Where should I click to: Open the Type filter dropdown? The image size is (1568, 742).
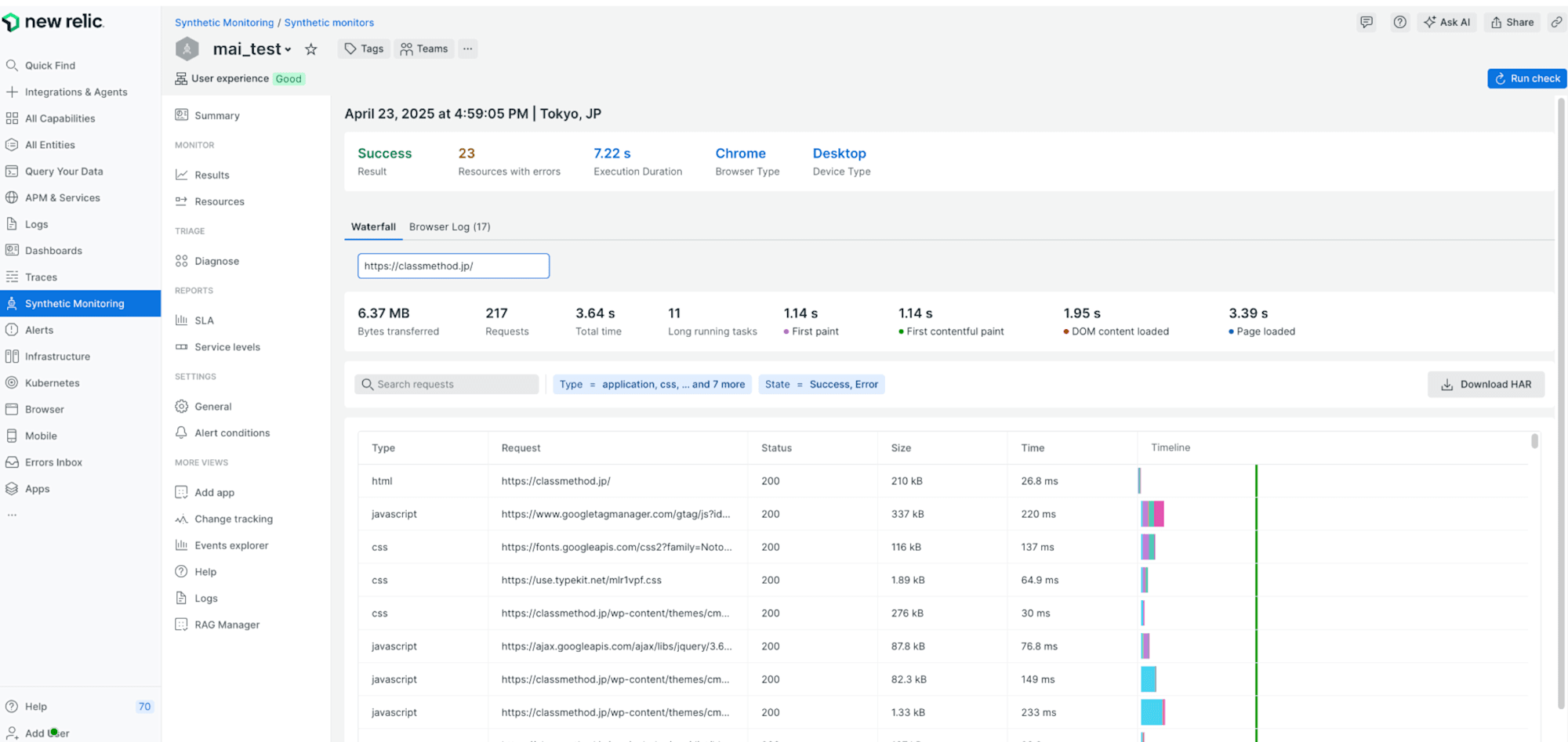coord(652,384)
